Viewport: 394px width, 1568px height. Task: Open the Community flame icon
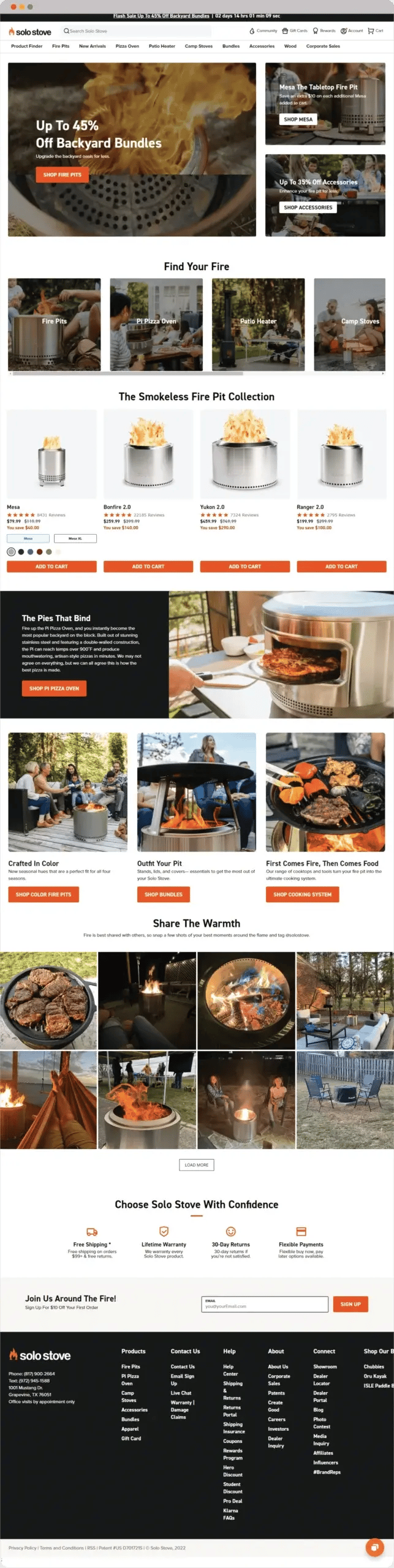(252, 31)
